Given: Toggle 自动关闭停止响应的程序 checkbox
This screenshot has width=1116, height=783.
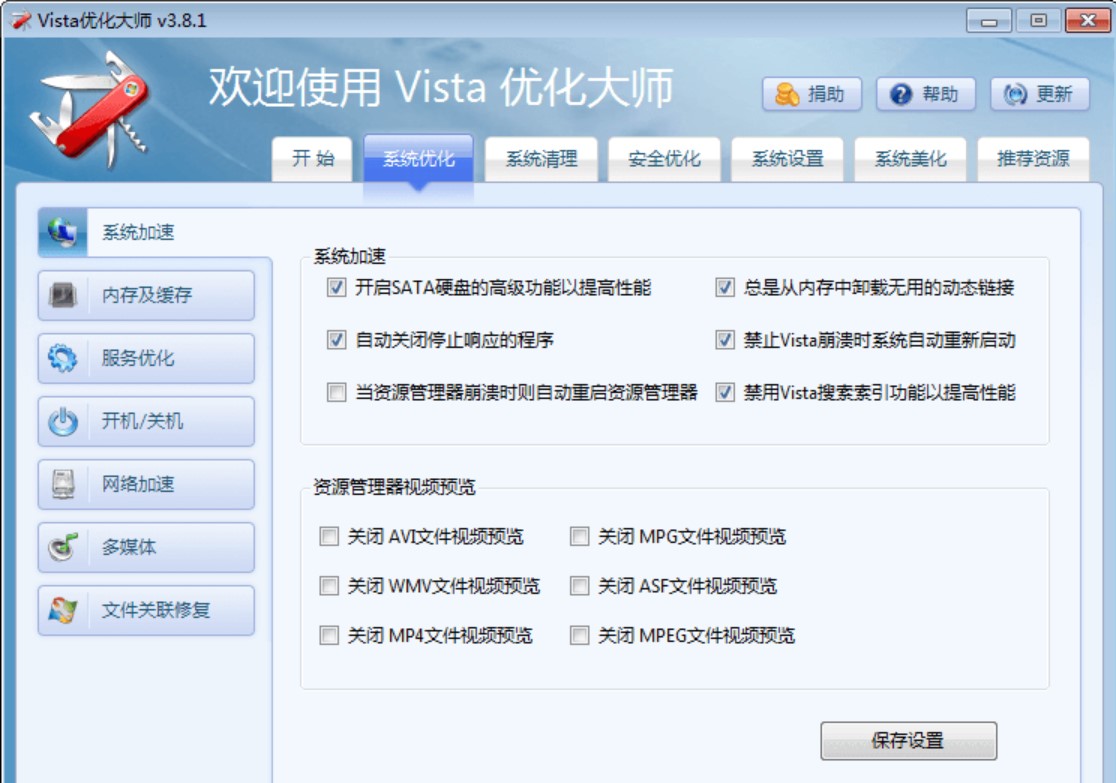Looking at the screenshot, I should tap(336, 340).
